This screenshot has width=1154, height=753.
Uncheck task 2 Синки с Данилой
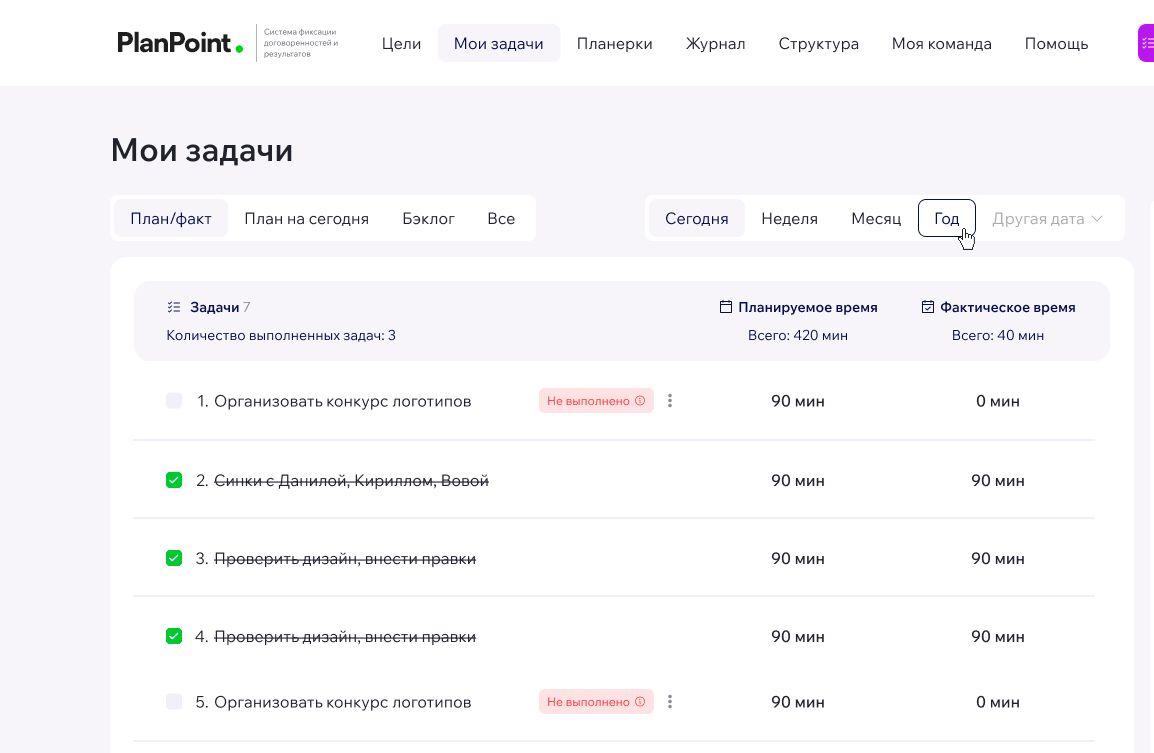pyautogui.click(x=174, y=480)
